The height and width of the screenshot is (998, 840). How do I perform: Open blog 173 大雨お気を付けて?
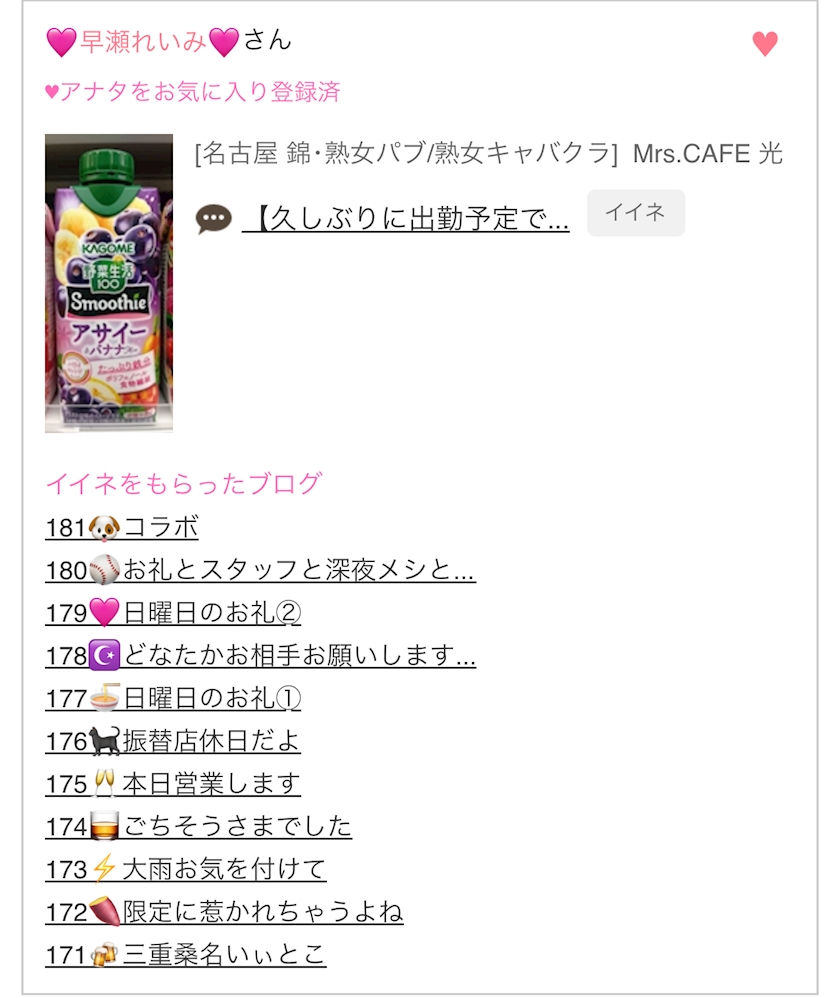pyautogui.click(x=186, y=869)
